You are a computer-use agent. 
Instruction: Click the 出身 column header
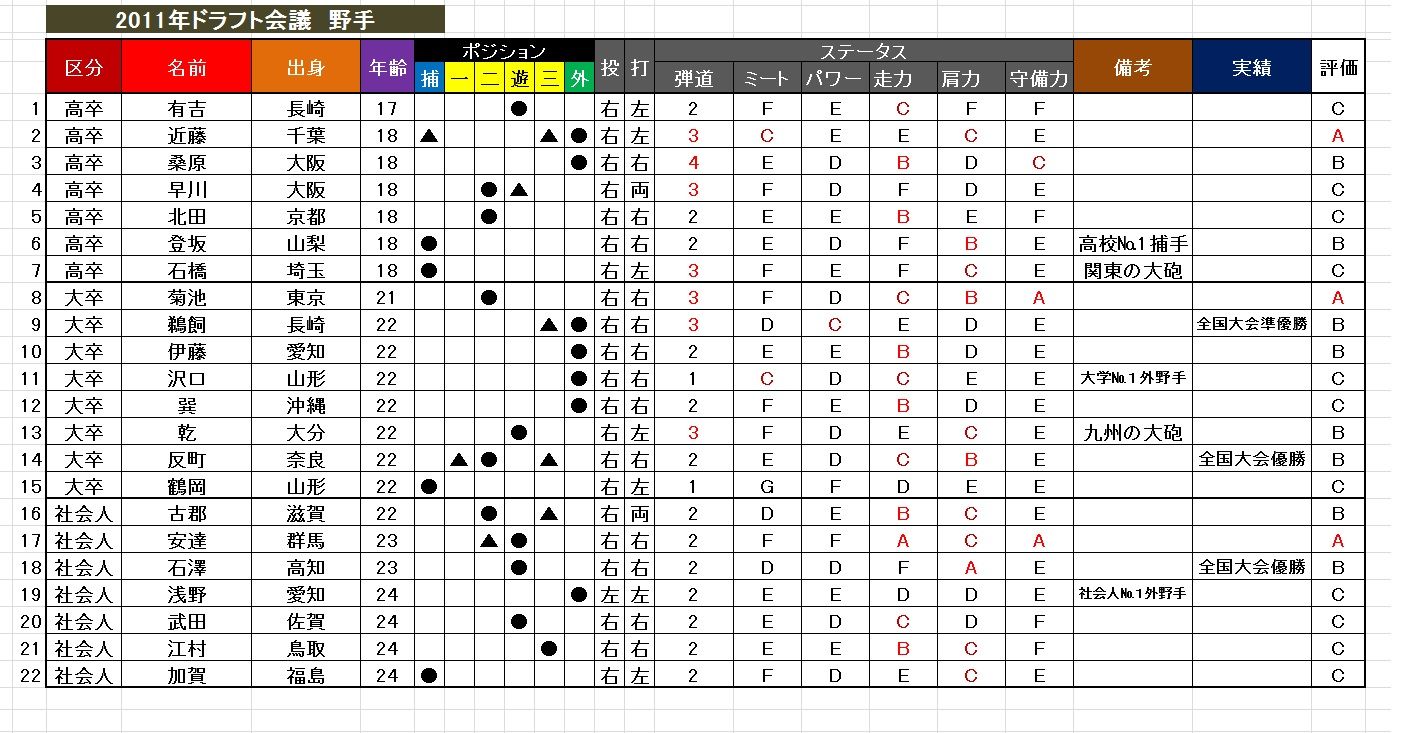click(306, 67)
